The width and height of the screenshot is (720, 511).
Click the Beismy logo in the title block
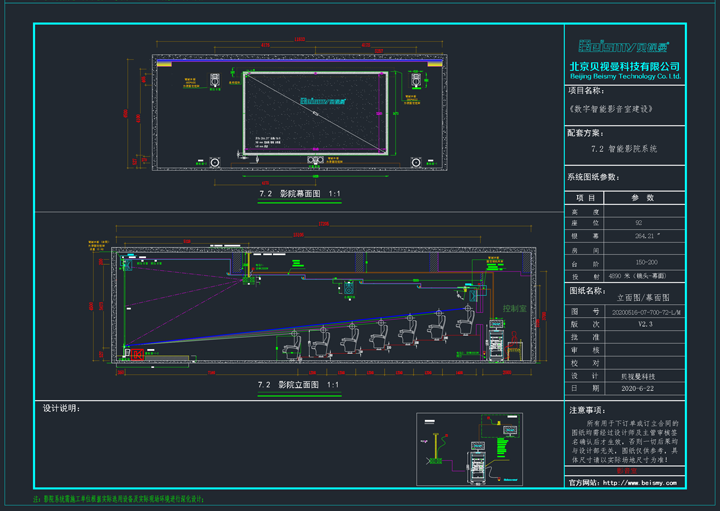[x=624, y=46]
